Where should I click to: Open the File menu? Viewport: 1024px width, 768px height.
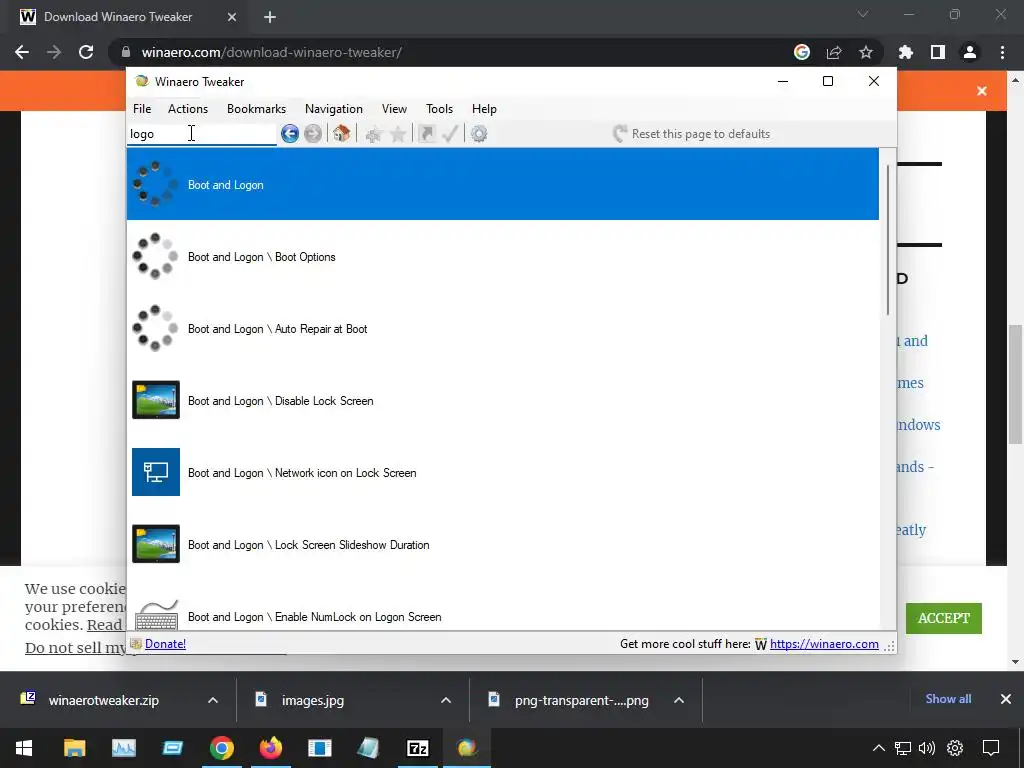142,109
